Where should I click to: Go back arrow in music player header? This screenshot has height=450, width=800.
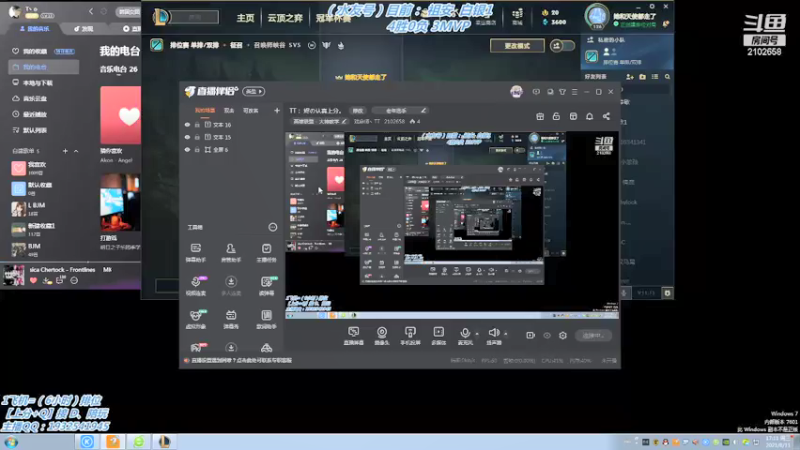point(91,11)
